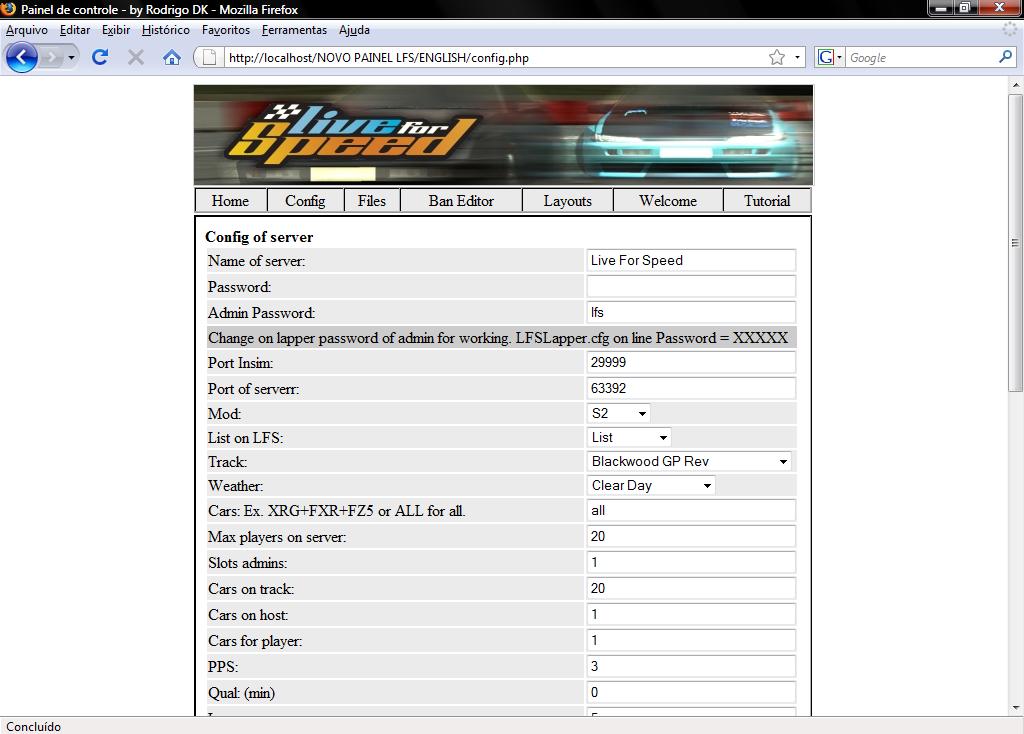
Task: Click the scrollbar down arrow
Action: tap(1015, 708)
